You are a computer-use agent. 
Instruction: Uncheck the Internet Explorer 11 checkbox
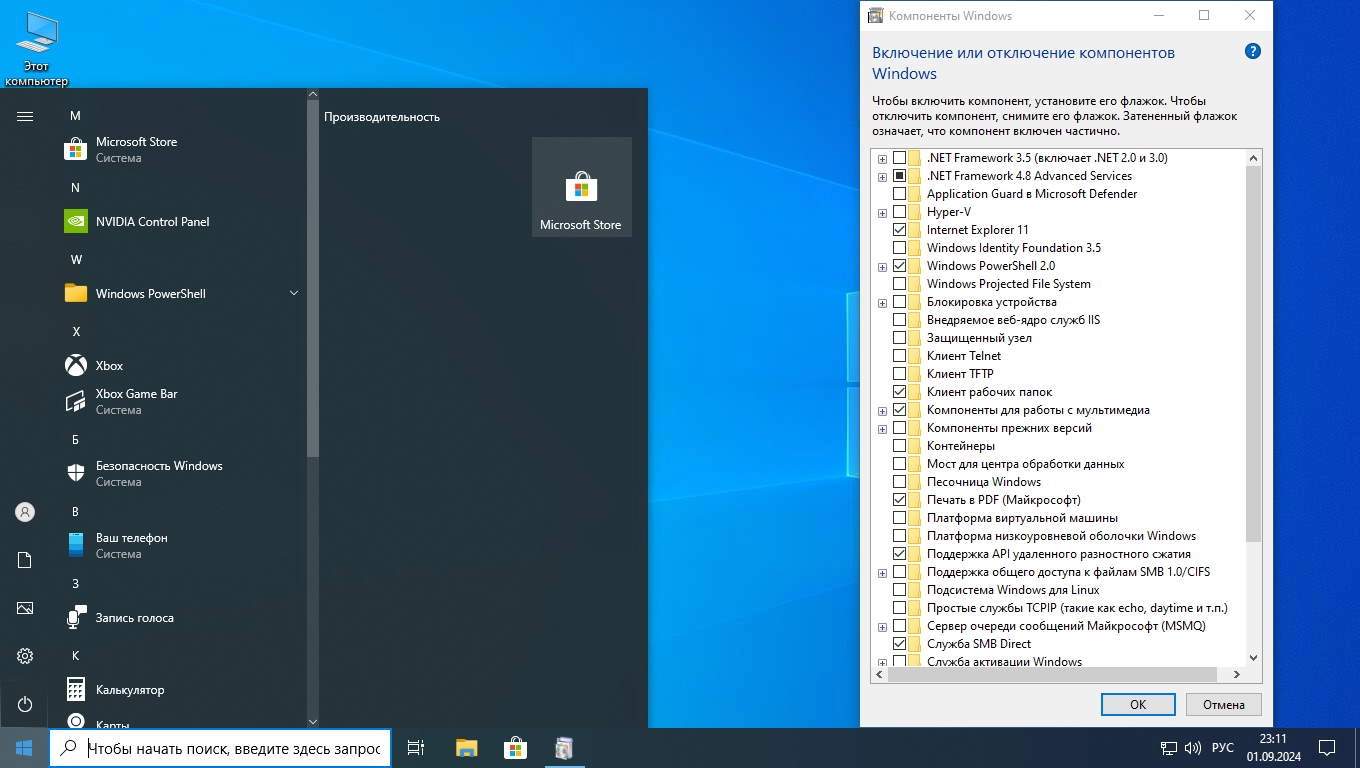[899, 230]
